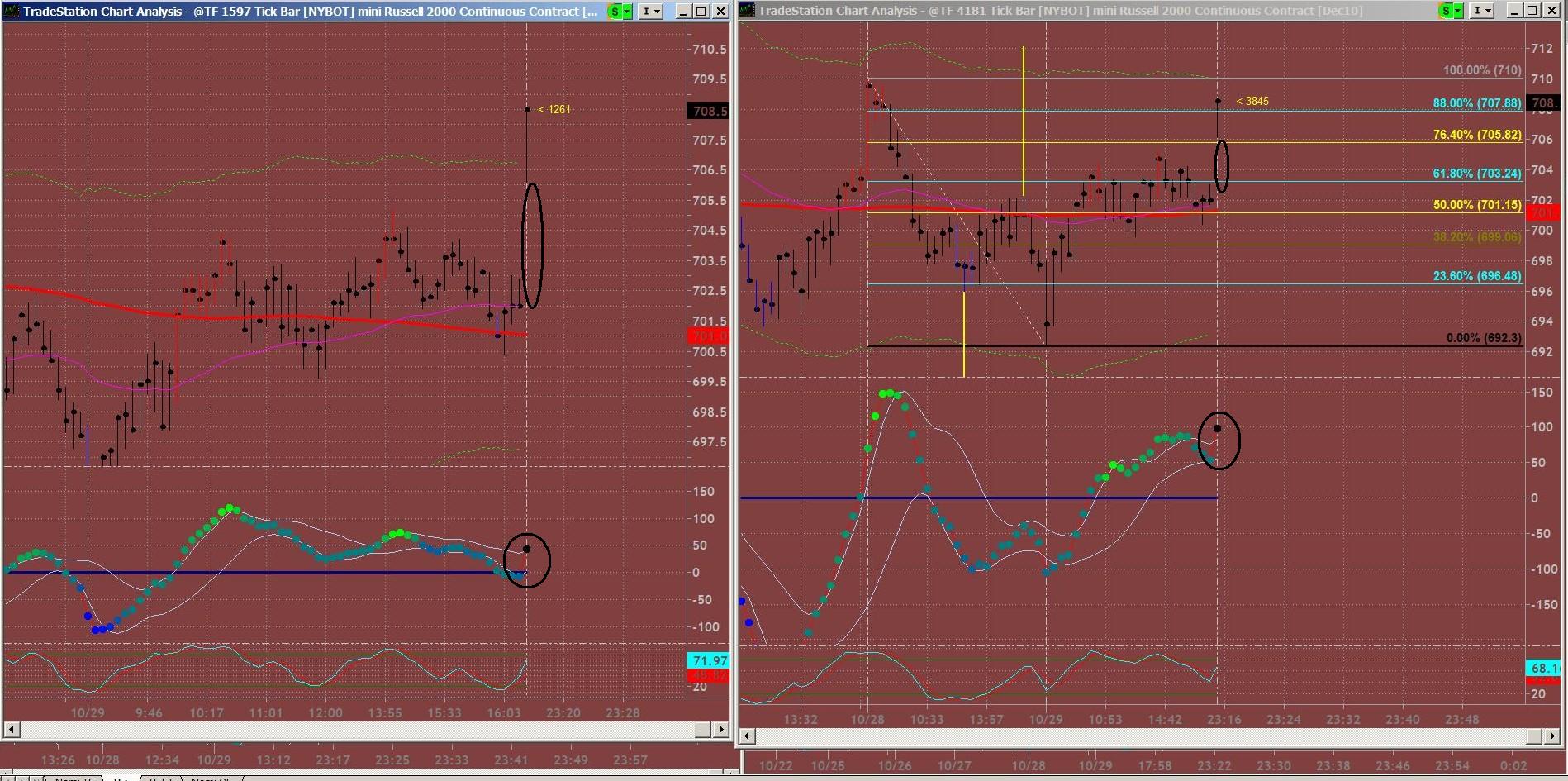Click the 0:02 time label
Screen dimensions: 1568x781
1513,765
